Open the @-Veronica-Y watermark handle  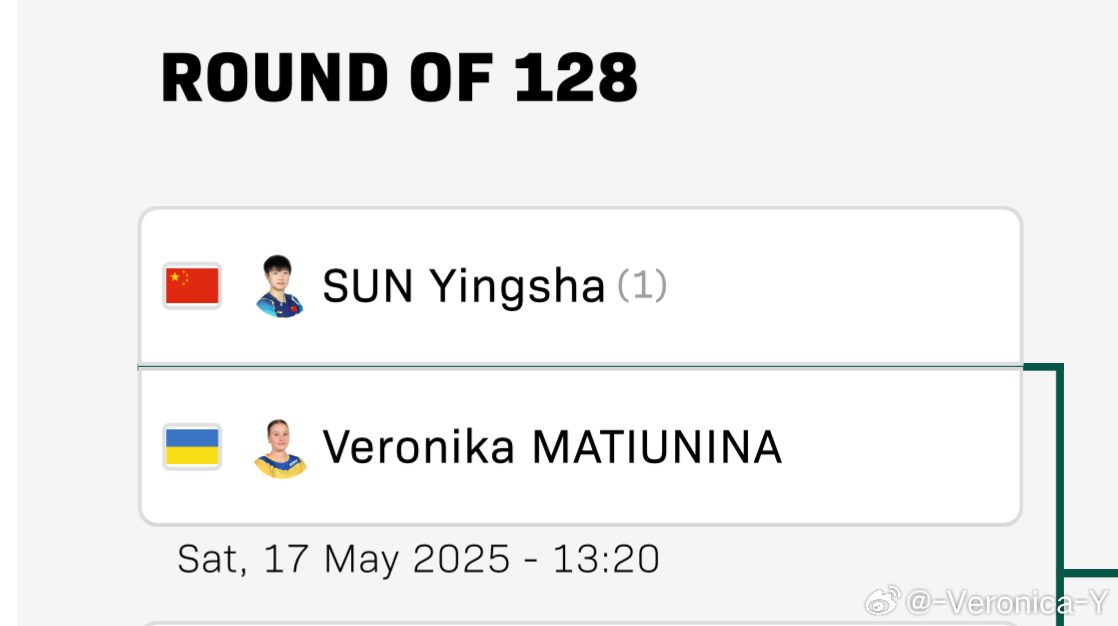click(1007, 603)
